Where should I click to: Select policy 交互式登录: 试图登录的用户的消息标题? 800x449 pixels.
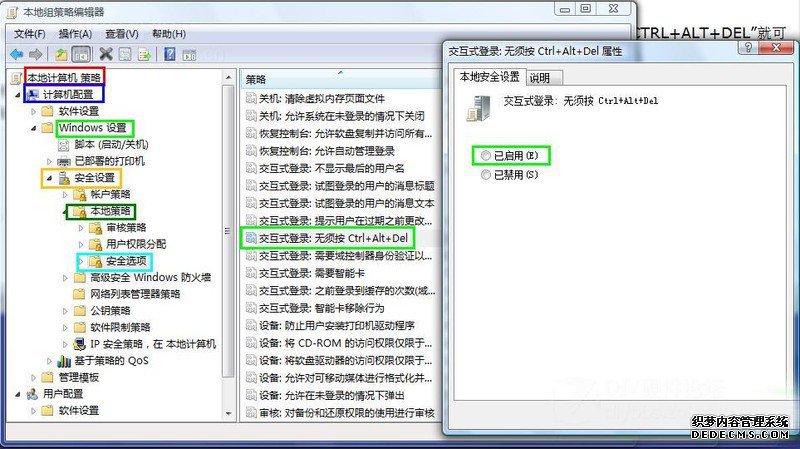pyautogui.click(x=346, y=186)
